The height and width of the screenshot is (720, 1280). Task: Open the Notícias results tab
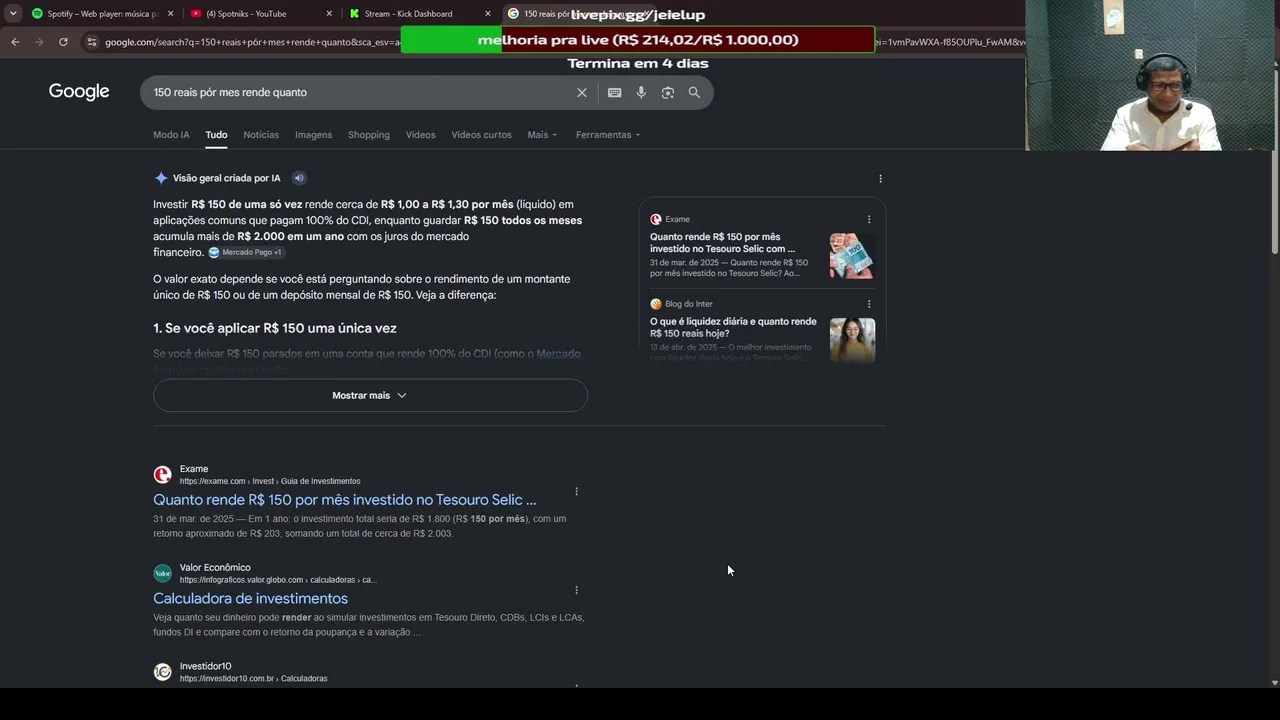click(x=261, y=135)
